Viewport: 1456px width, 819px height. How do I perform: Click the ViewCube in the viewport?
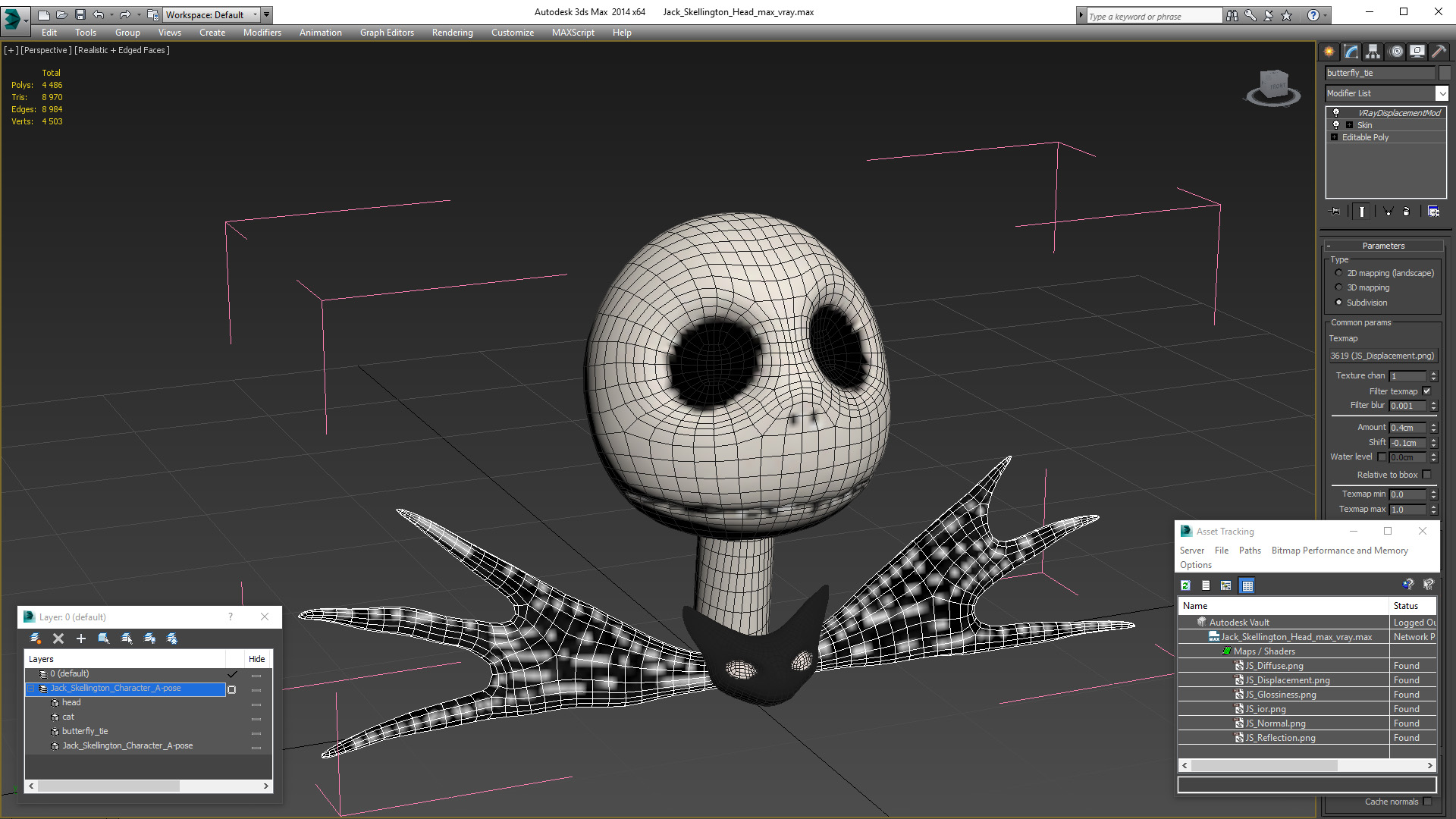1274,87
